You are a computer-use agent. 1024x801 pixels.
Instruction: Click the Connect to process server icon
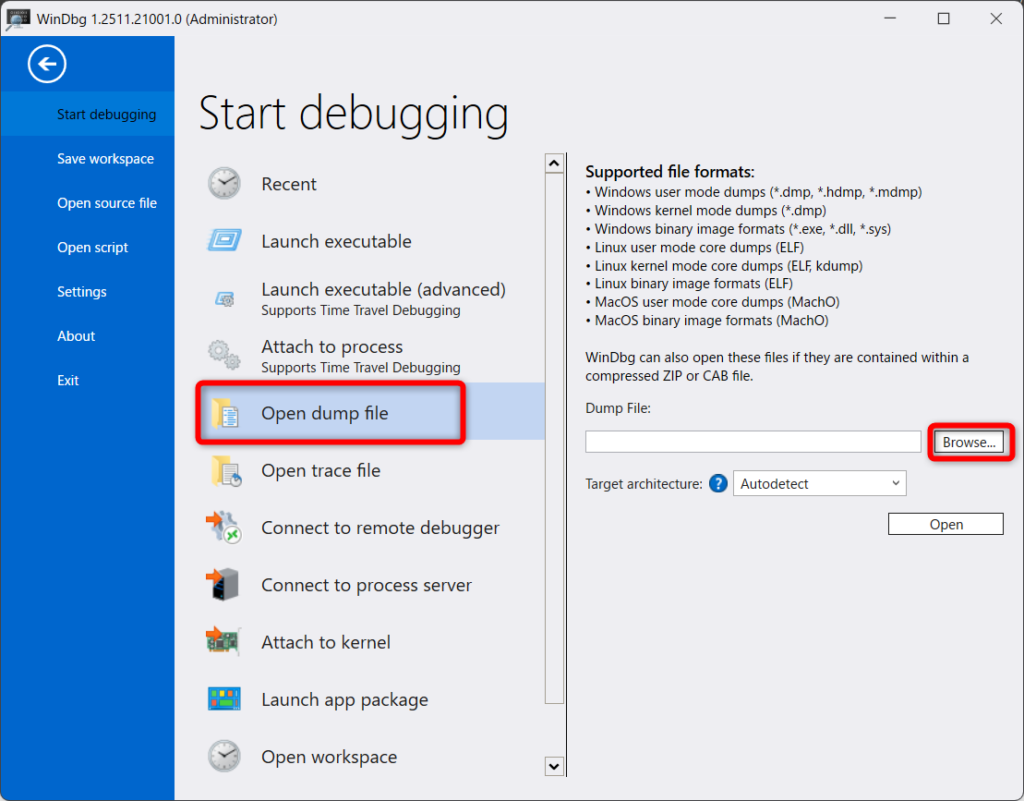224,585
